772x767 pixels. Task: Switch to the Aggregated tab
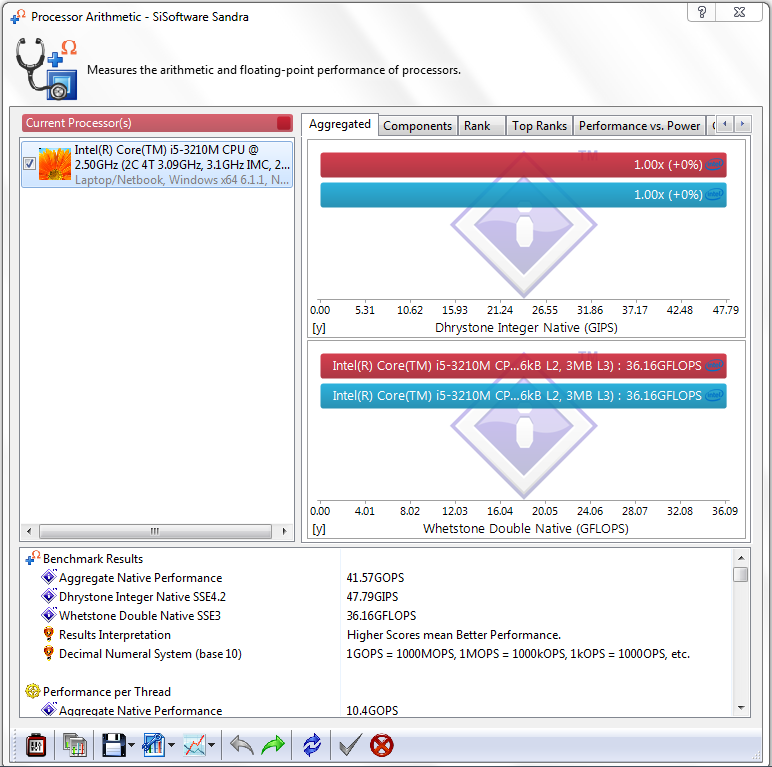(340, 125)
